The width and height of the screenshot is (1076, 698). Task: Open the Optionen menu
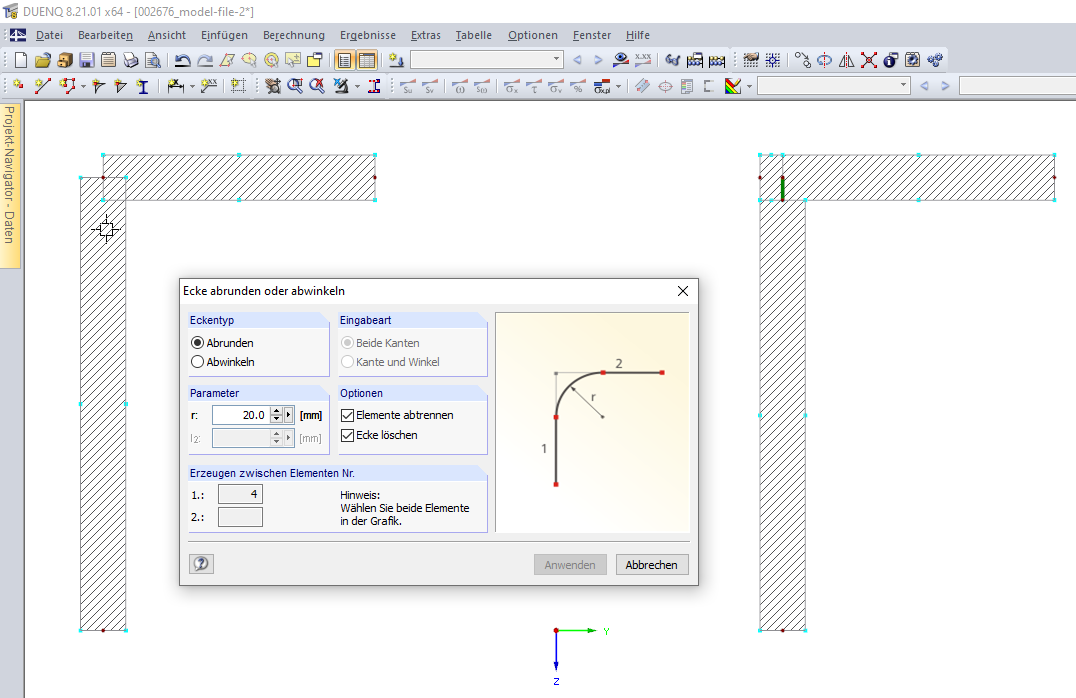(x=533, y=35)
